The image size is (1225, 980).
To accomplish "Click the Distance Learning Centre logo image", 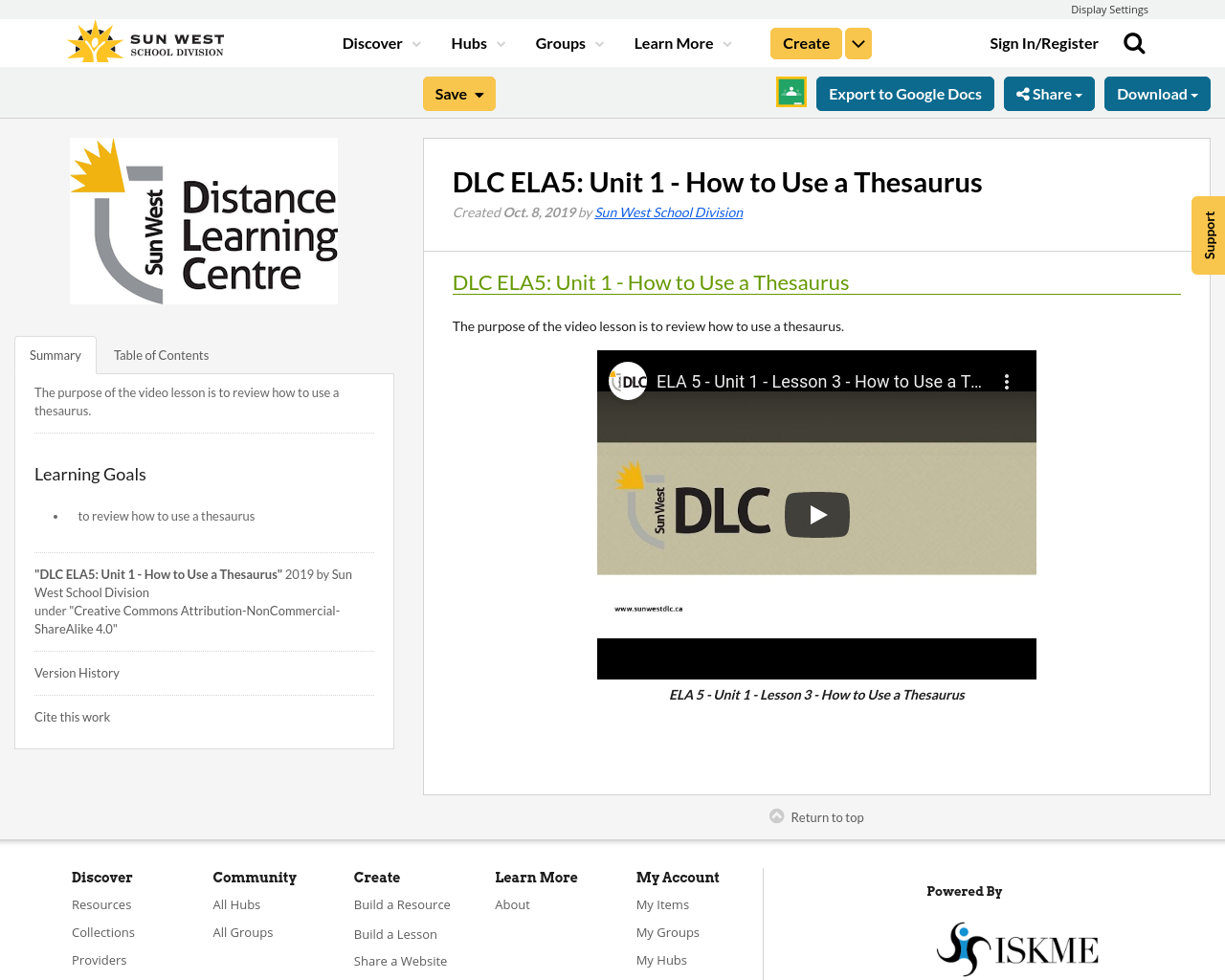I will [204, 220].
